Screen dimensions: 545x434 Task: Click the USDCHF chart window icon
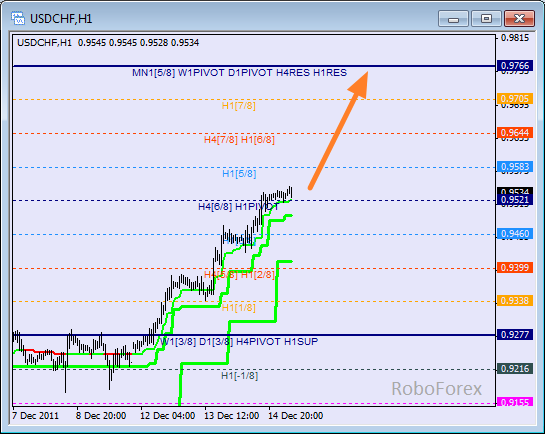(x=18, y=18)
